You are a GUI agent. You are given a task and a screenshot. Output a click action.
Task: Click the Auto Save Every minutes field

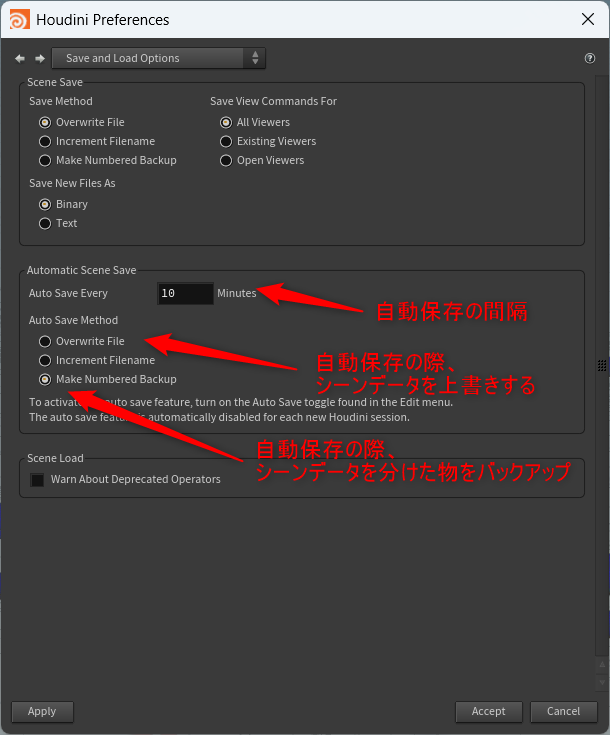[x=185, y=293]
